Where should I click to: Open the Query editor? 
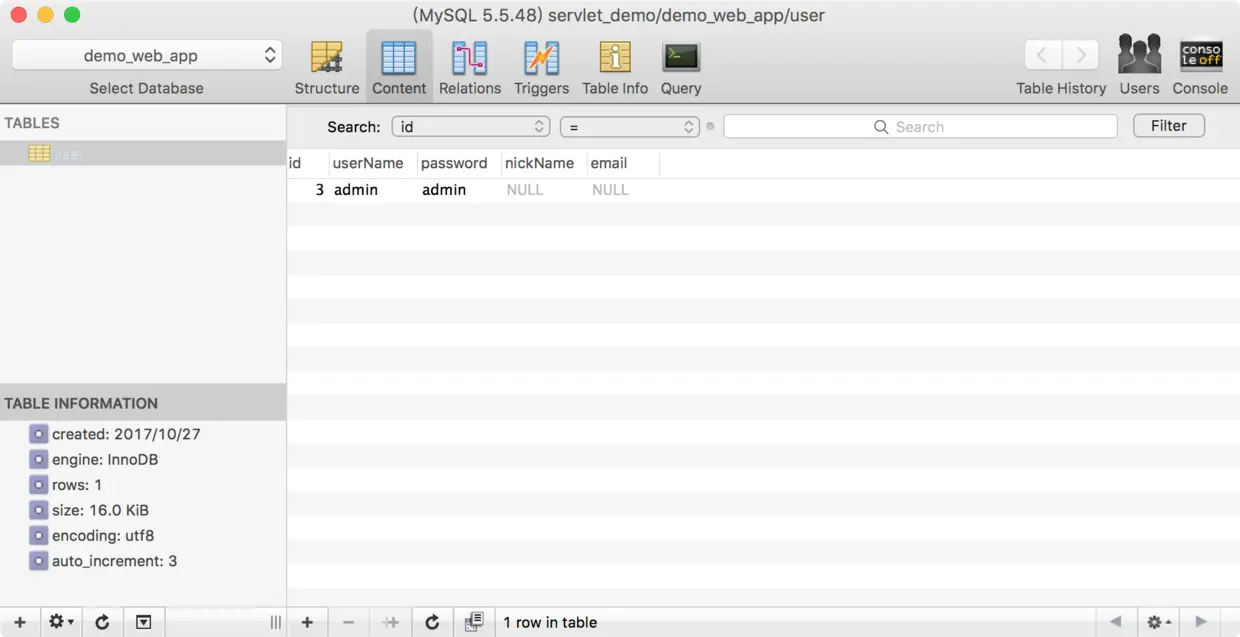pos(681,67)
